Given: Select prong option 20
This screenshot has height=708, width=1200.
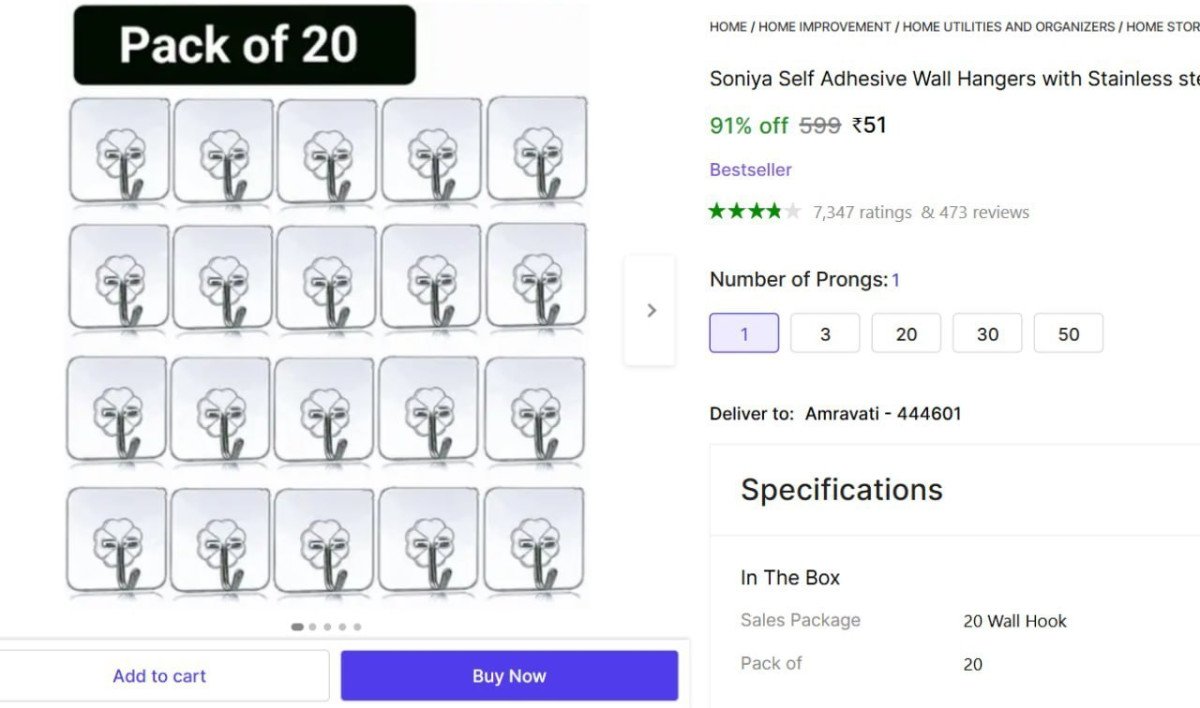Looking at the screenshot, I should tap(905, 333).
